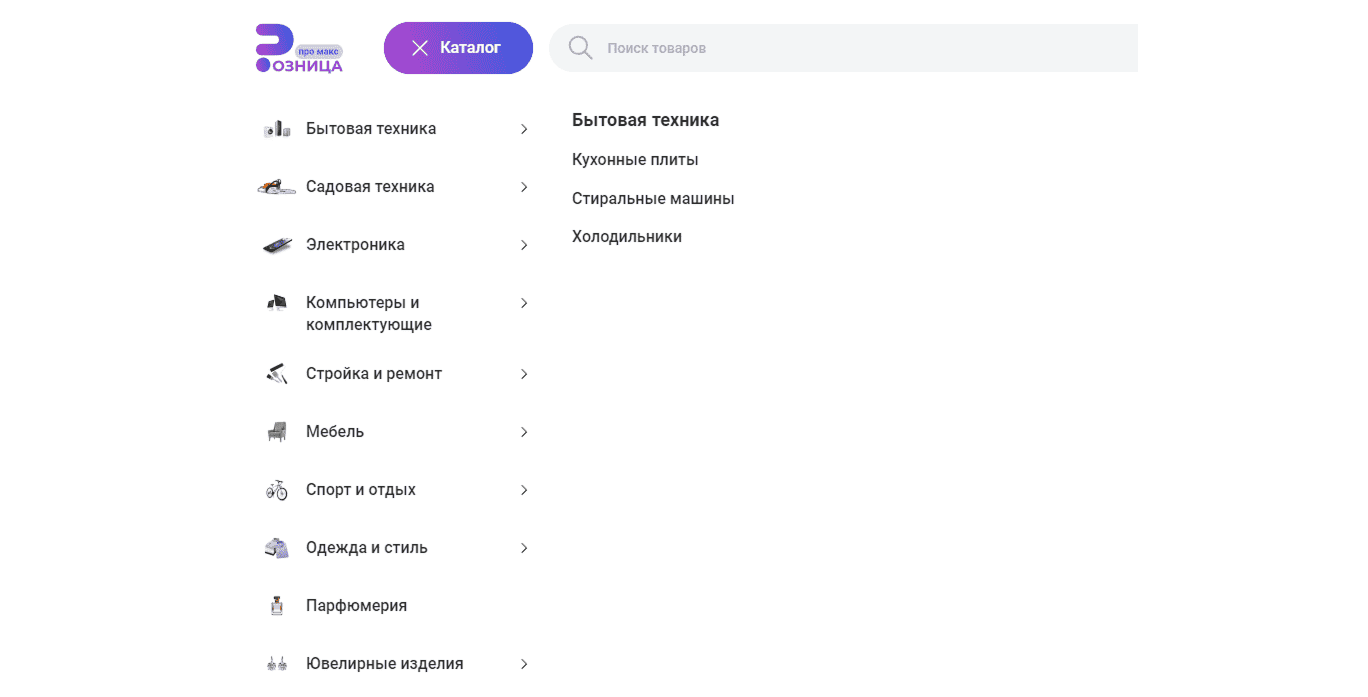The image size is (1368, 697).
Task: Click the Розница про макс logo
Action: tap(299, 48)
